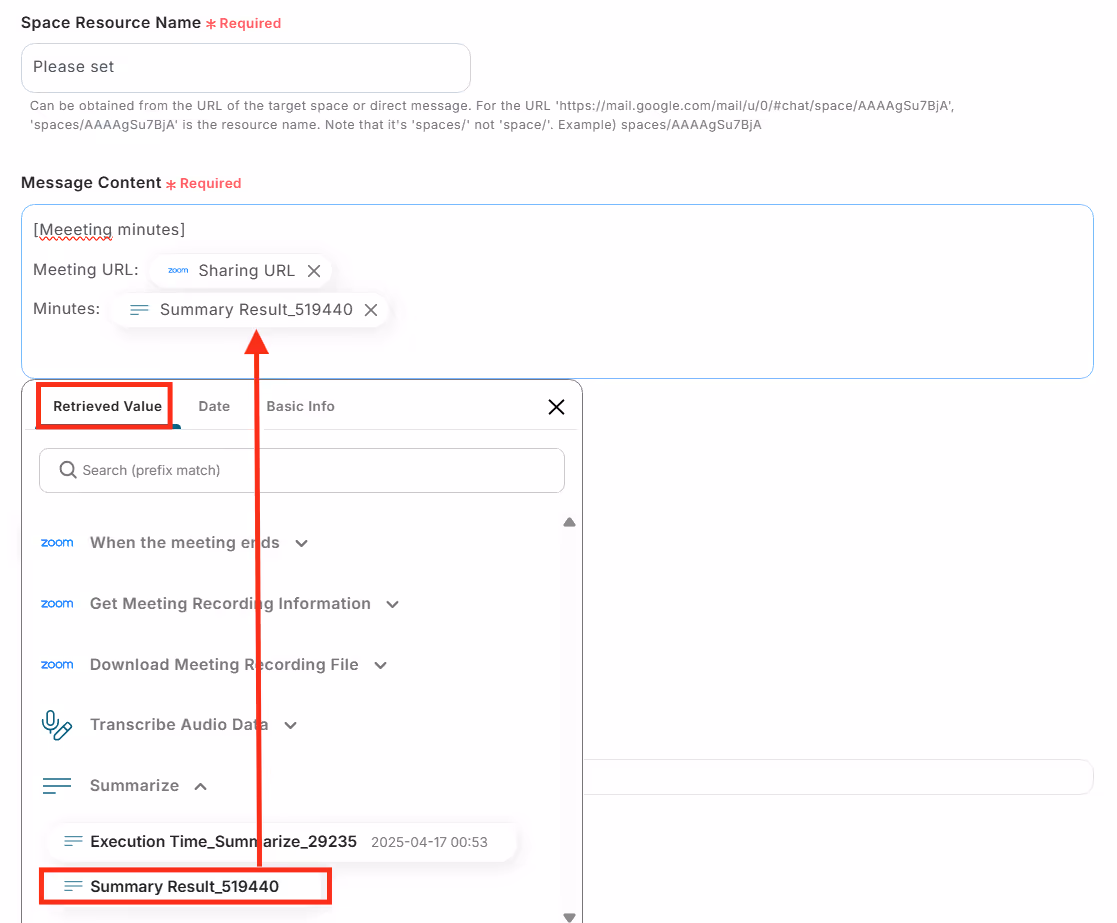Click the Summarize section label
The height and width of the screenshot is (923, 1117).
coord(135,786)
